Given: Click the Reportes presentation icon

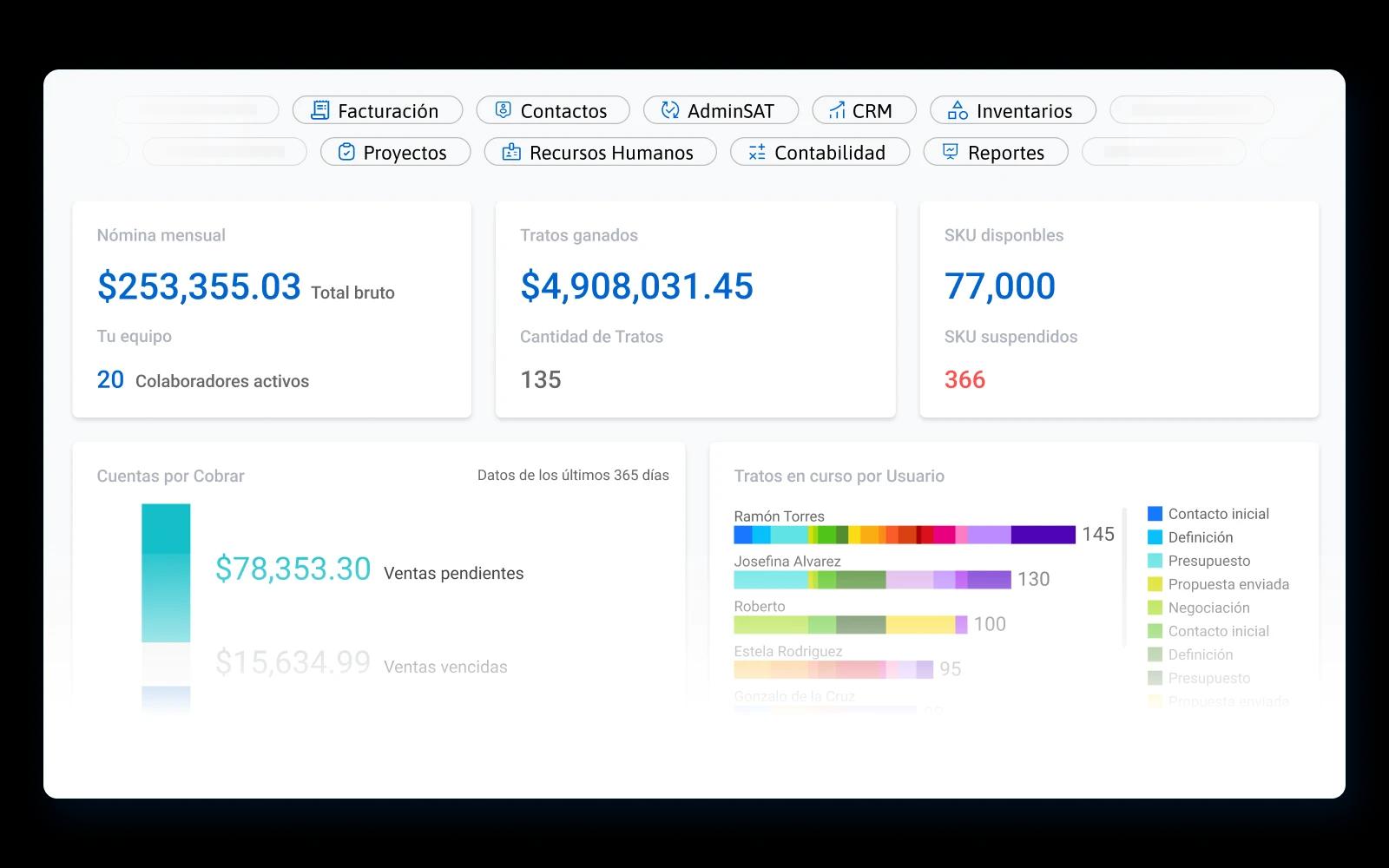Looking at the screenshot, I should (x=951, y=152).
